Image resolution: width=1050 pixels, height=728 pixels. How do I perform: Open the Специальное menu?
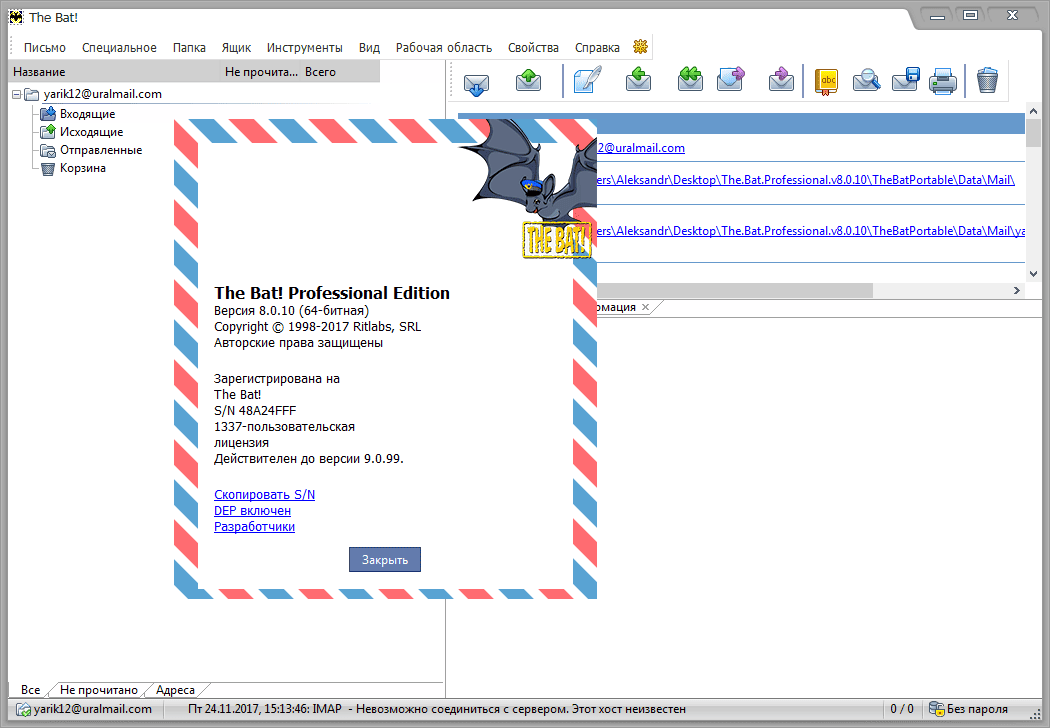(119, 48)
